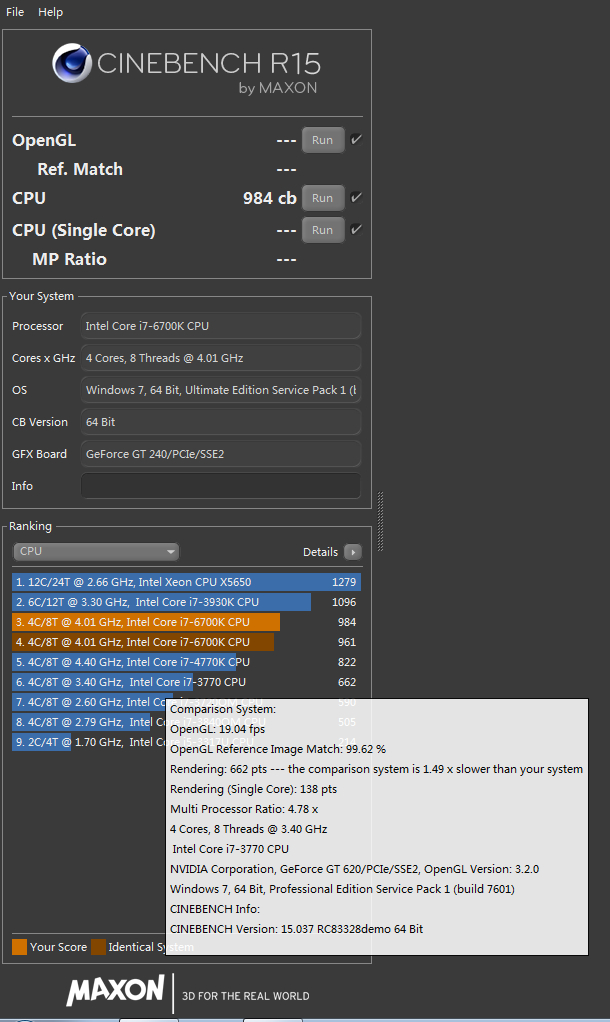
Task: Click the Processor name field
Action: (220, 326)
